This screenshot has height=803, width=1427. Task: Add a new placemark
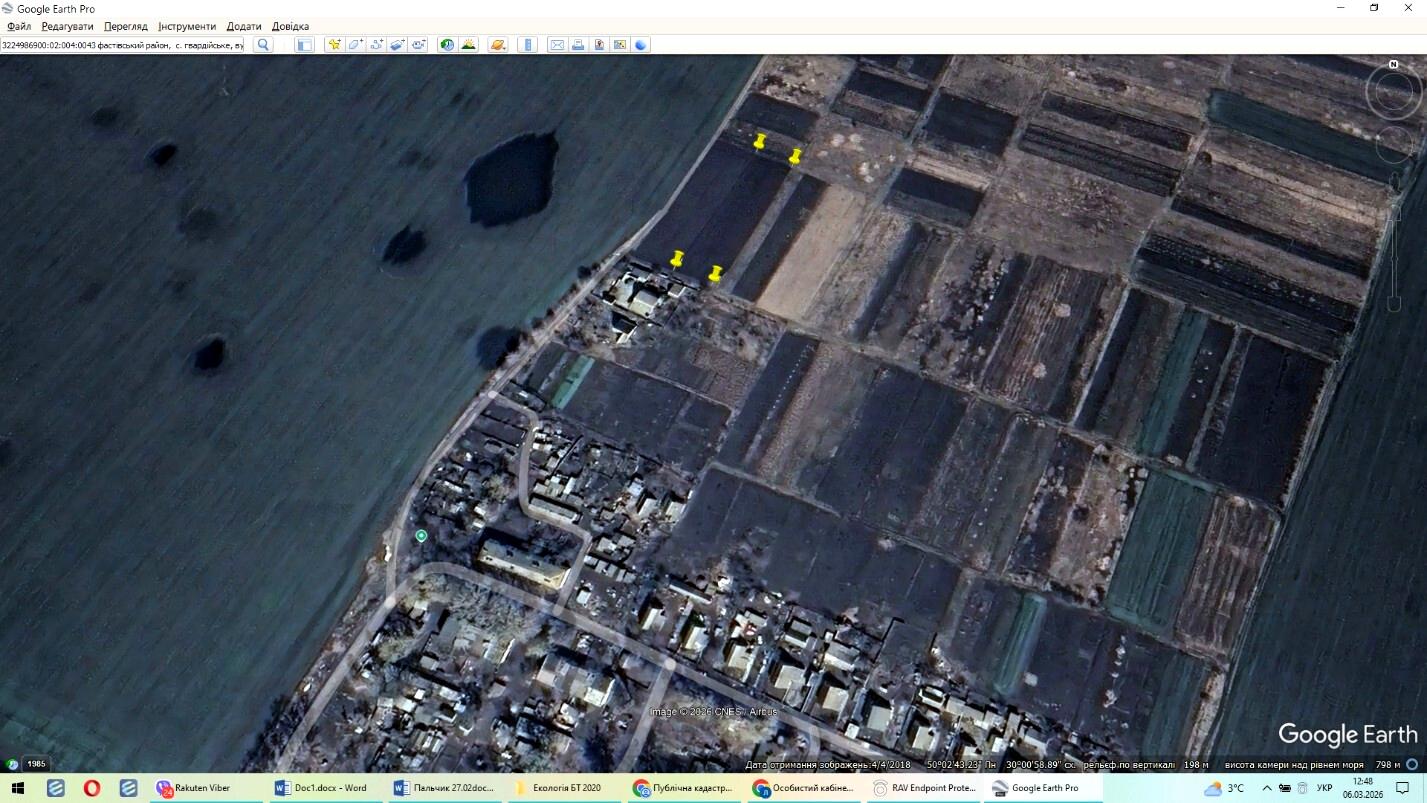tap(334, 45)
